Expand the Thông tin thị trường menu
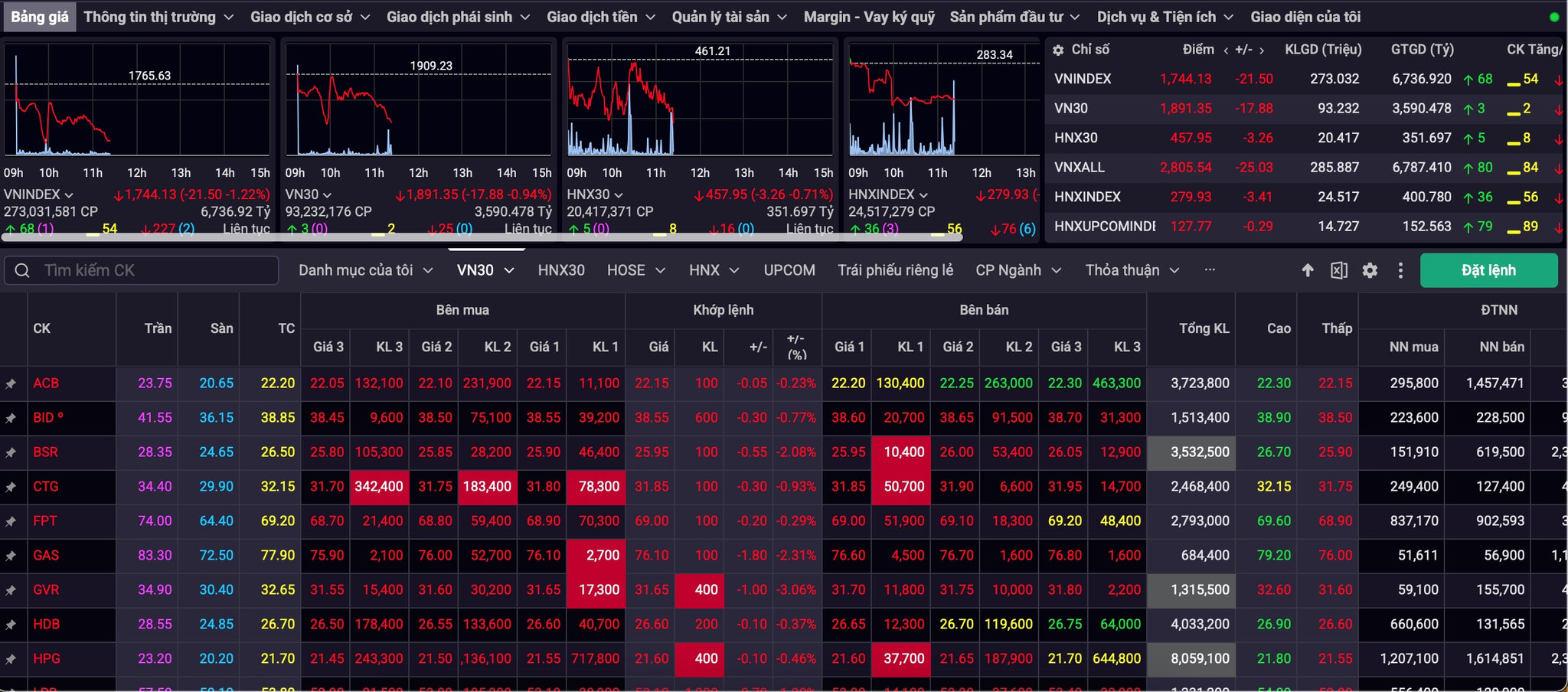This screenshot has height=692, width=1568. (x=159, y=17)
